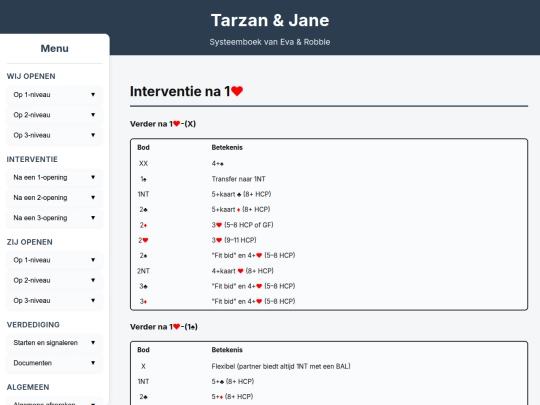540x405 pixels.
Task: Click the 'Systeemboek van Eva & Robbie' subtitle
Action: pyautogui.click(x=270, y=42)
